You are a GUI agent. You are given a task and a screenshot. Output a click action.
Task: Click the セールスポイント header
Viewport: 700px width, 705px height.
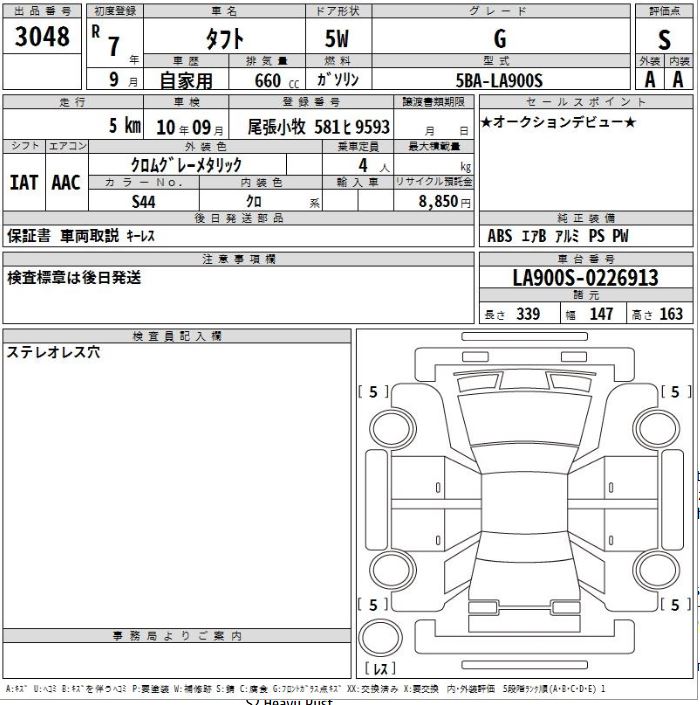586,102
